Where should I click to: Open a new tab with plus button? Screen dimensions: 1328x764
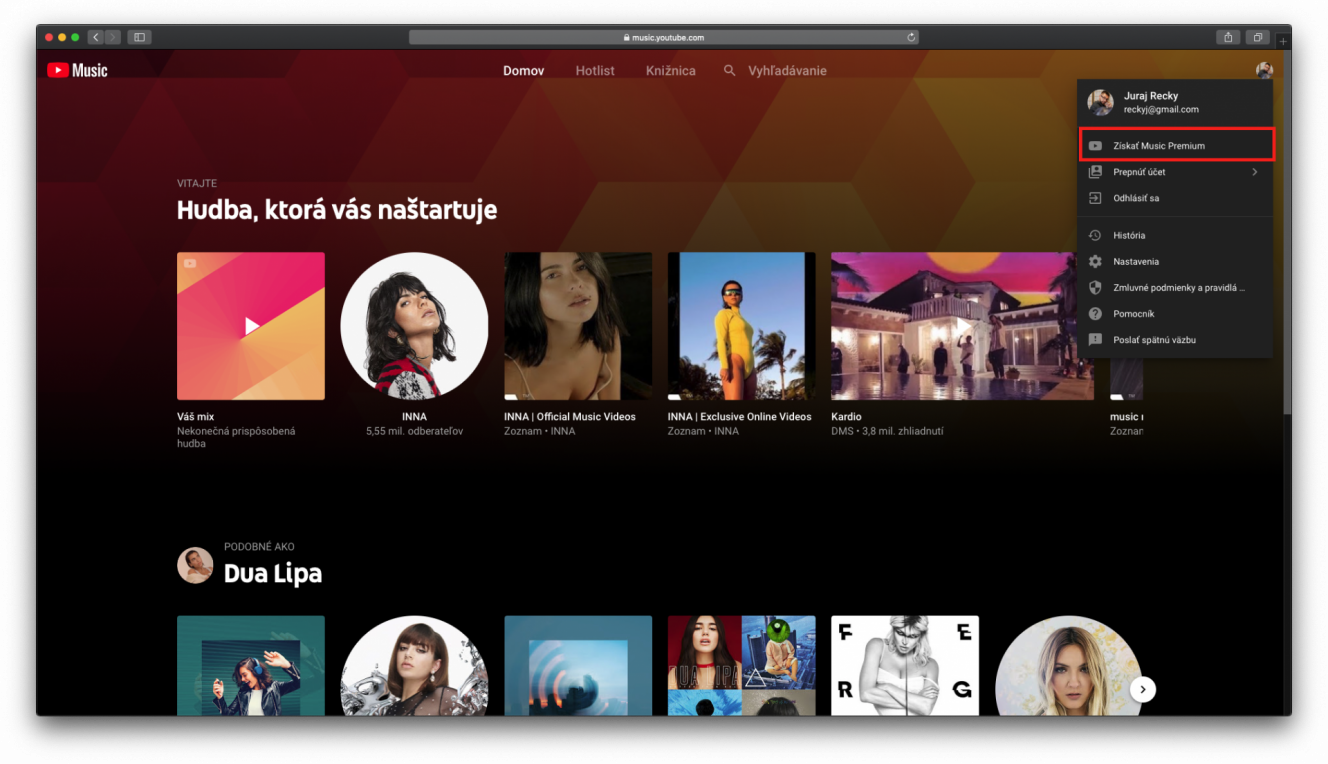coord(1284,41)
